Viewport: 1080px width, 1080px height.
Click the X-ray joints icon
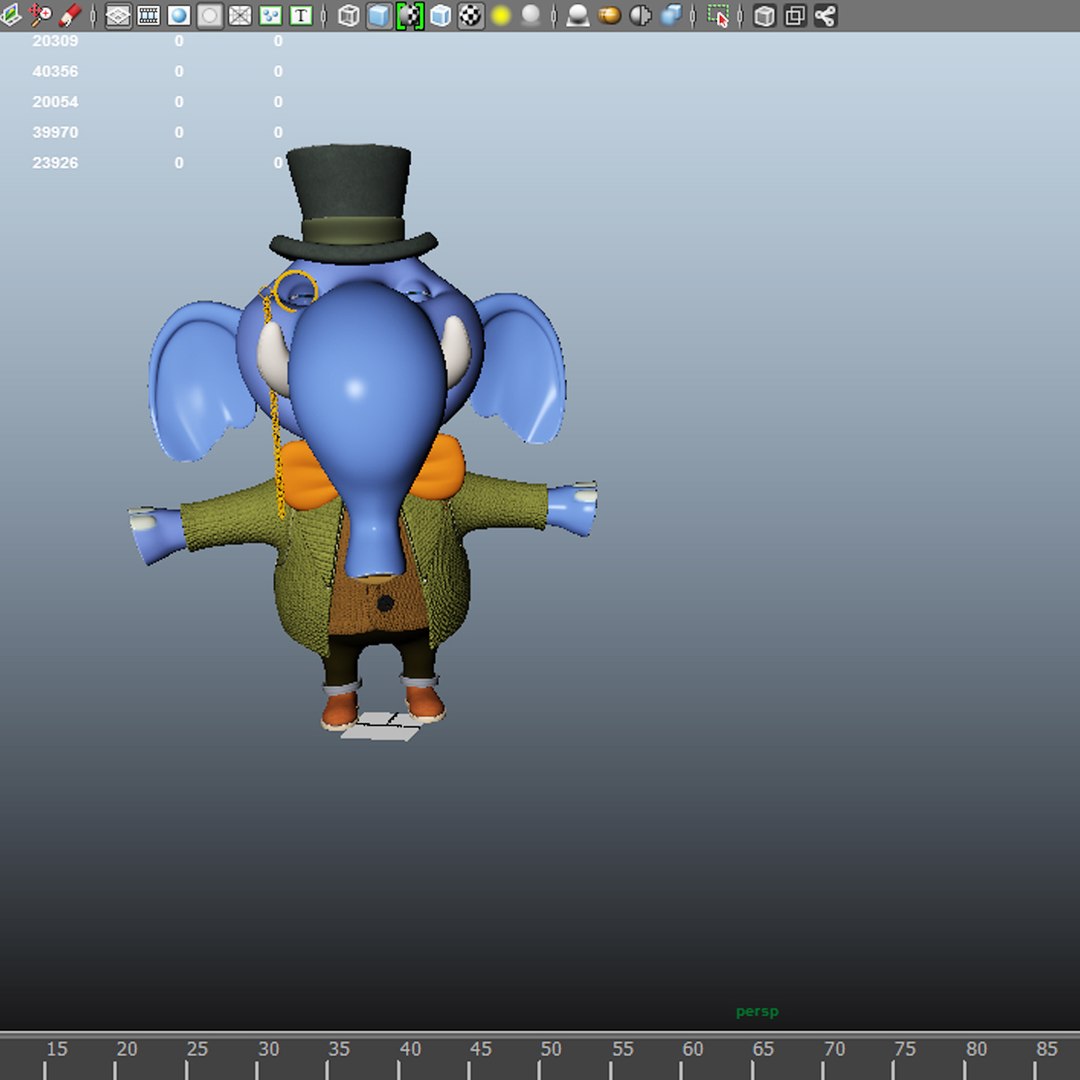[x=825, y=15]
